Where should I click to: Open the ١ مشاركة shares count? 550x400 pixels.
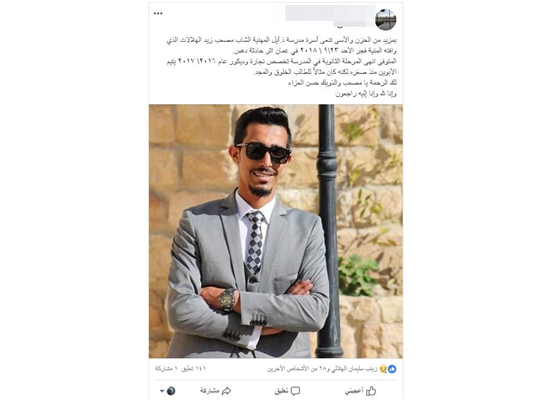166,369
